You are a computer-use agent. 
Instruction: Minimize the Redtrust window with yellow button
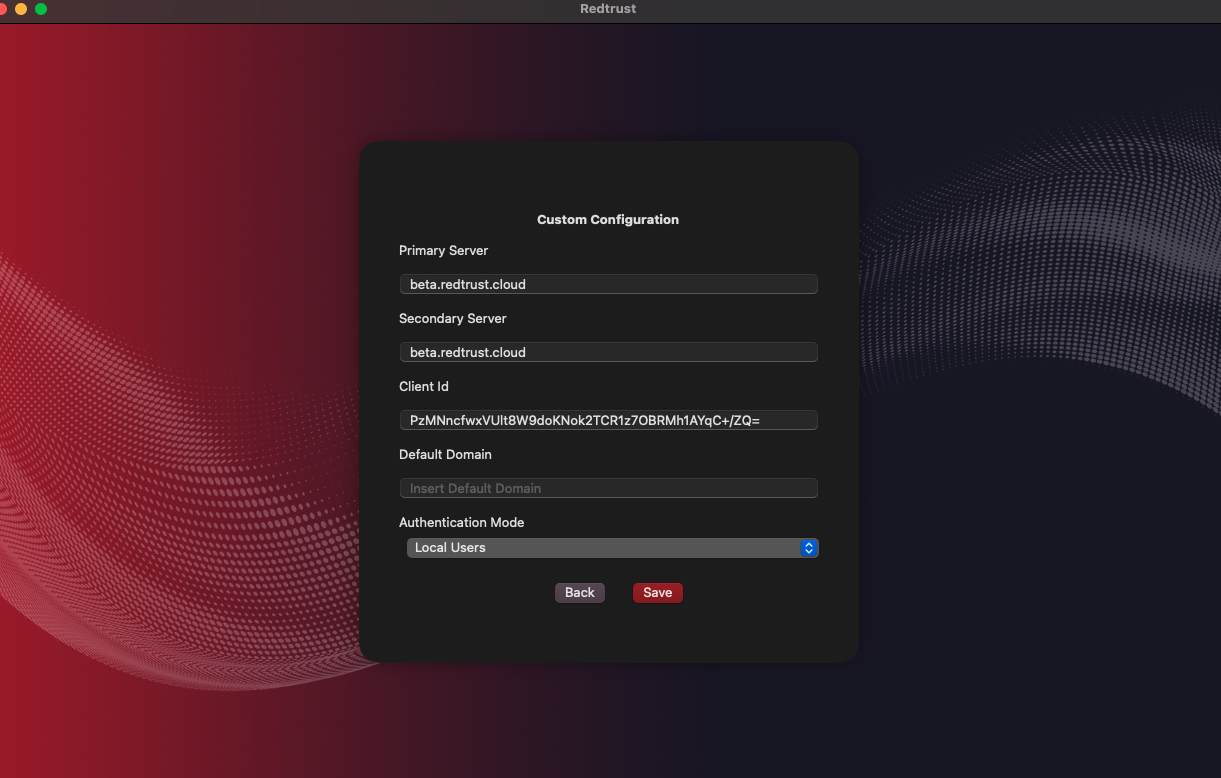[21, 9]
